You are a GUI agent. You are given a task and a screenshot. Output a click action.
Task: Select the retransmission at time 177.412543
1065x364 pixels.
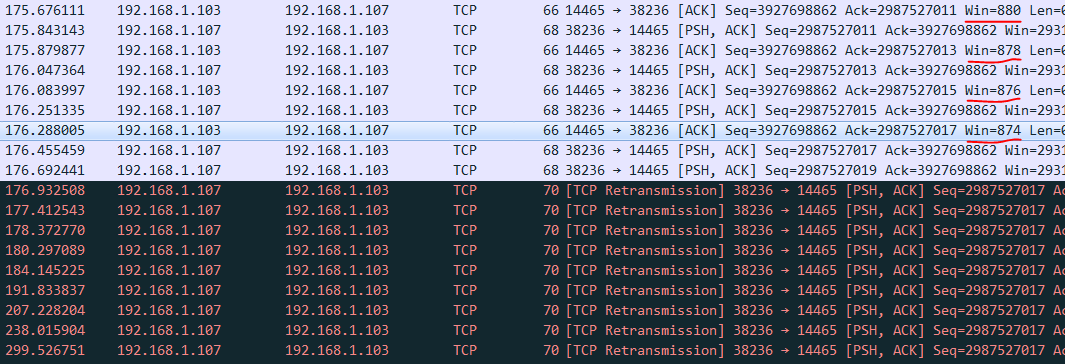[x=532, y=211]
